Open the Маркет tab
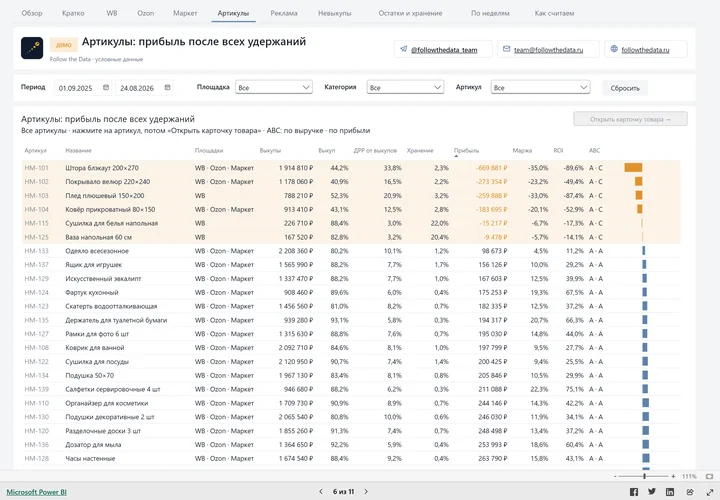Viewport: 720px width, 500px height. (x=185, y=13)
